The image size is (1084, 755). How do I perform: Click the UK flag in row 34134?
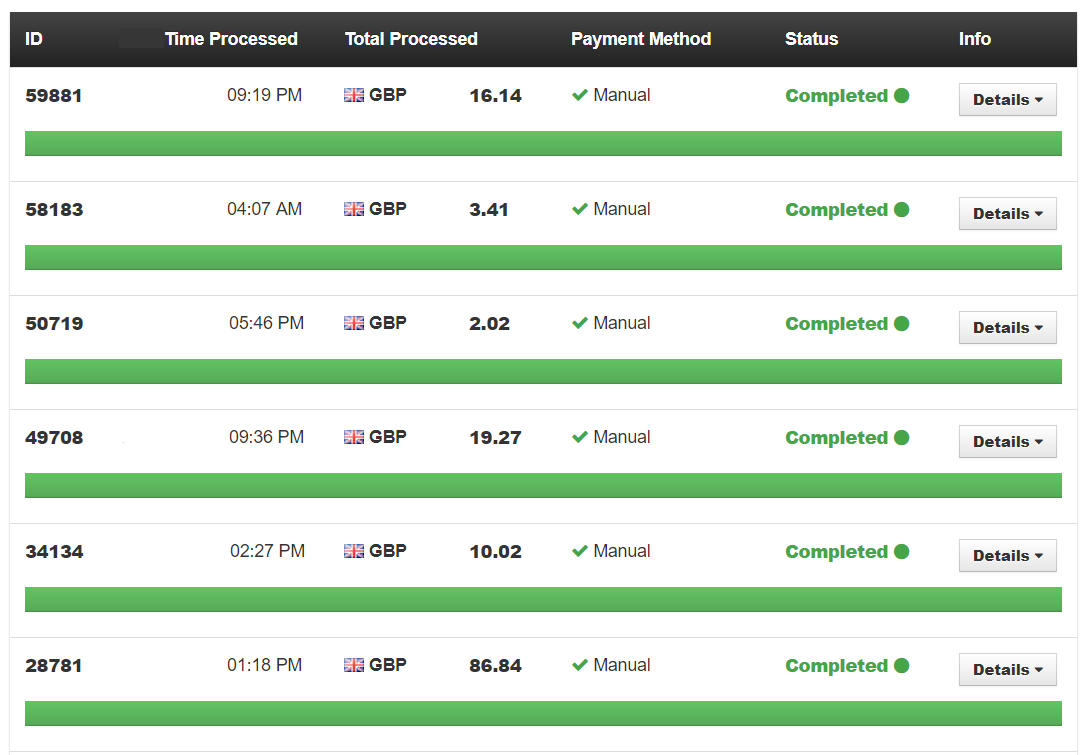(354, 551)
